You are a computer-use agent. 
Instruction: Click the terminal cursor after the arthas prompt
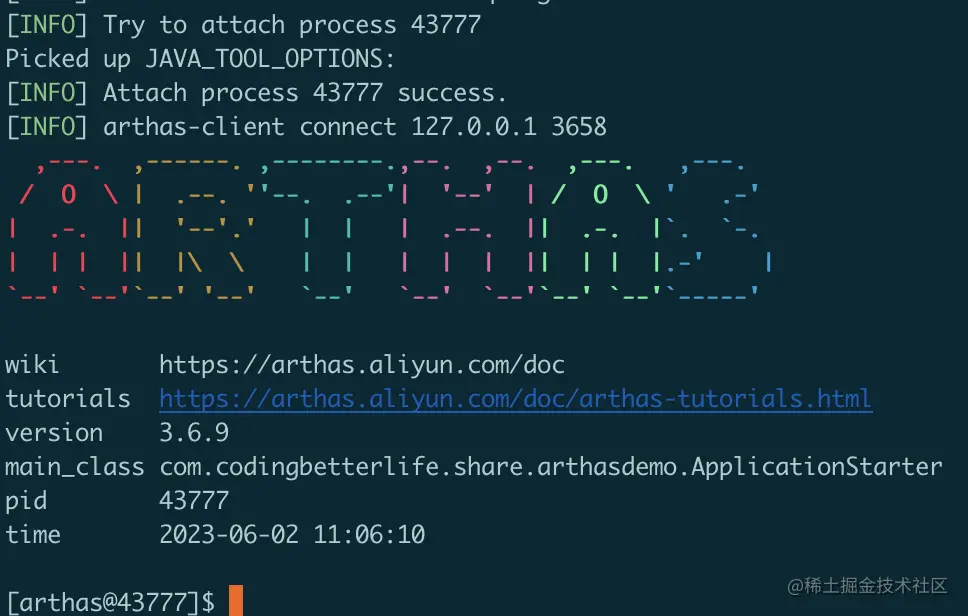(236, 601)
